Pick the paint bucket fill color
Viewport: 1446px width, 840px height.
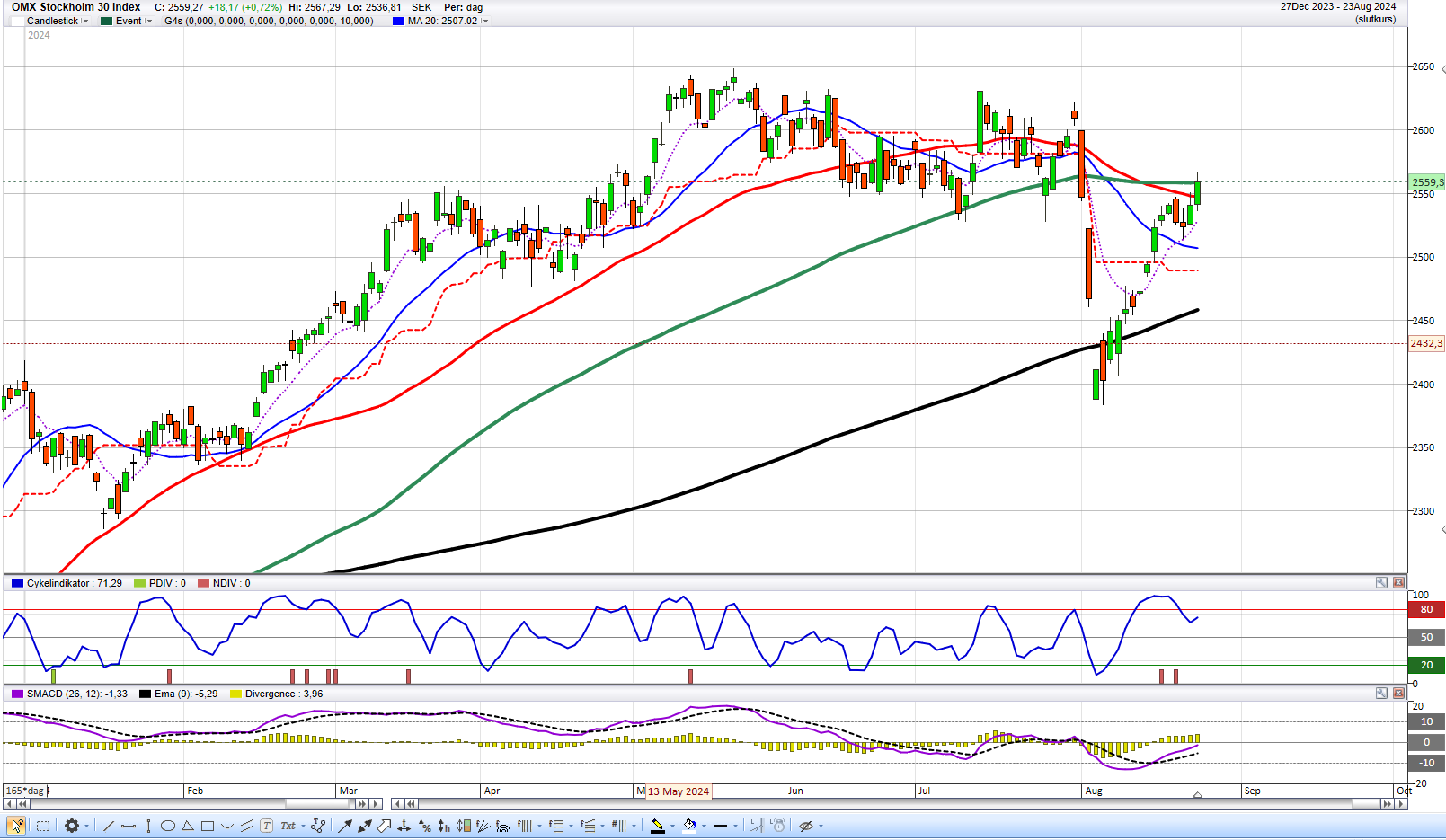689,826
